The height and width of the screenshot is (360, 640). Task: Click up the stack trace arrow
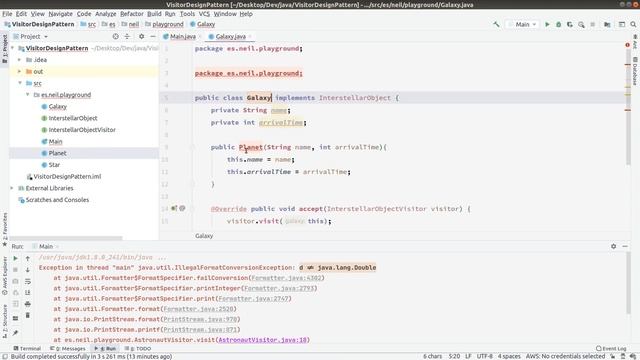click(x=28, y=258)
